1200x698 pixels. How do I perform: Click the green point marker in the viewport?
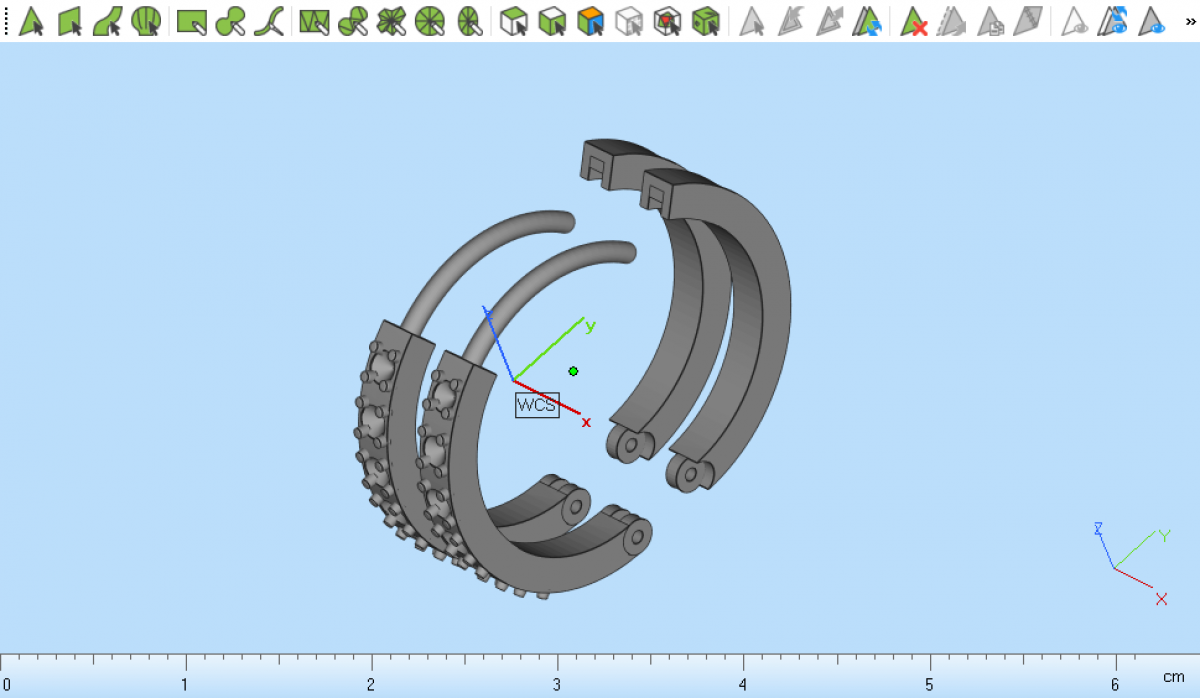573,371
